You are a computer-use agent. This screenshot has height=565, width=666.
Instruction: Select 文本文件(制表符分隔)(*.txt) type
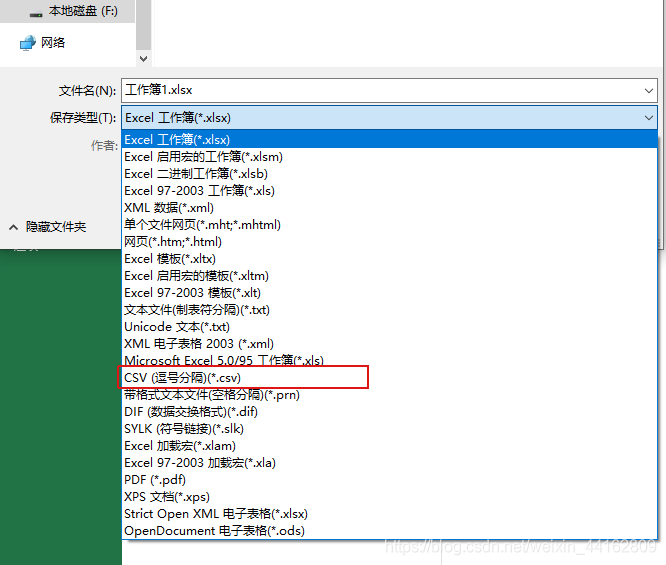click(x=389, y=310)
